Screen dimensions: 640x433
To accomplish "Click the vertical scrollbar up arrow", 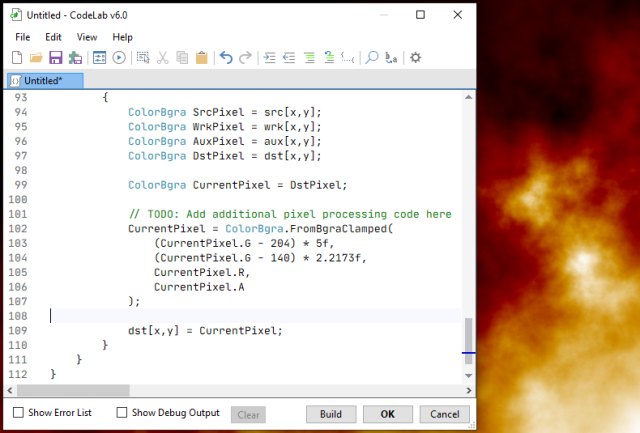I will [469, 97].
